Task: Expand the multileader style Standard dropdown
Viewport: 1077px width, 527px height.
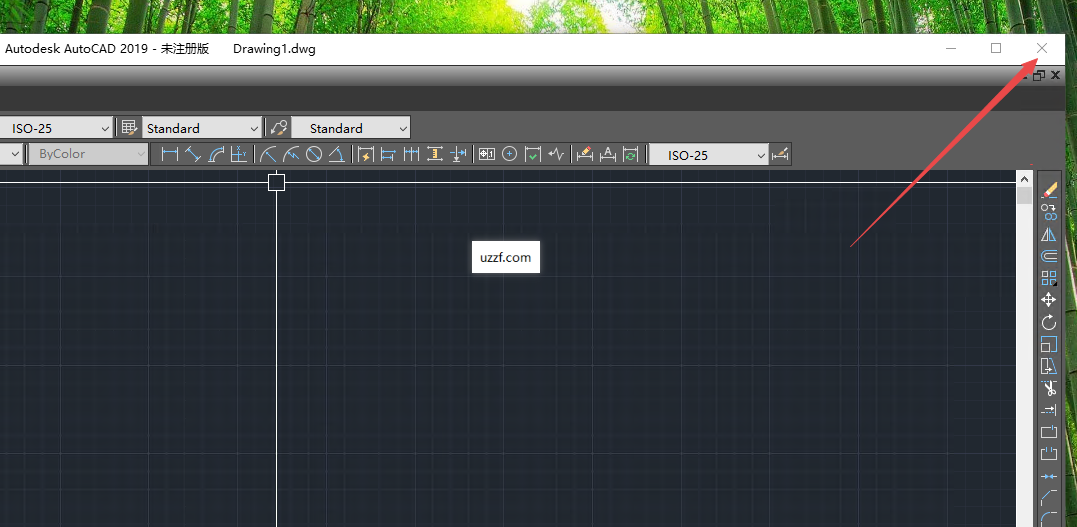Action: click(x=402, y=128)
